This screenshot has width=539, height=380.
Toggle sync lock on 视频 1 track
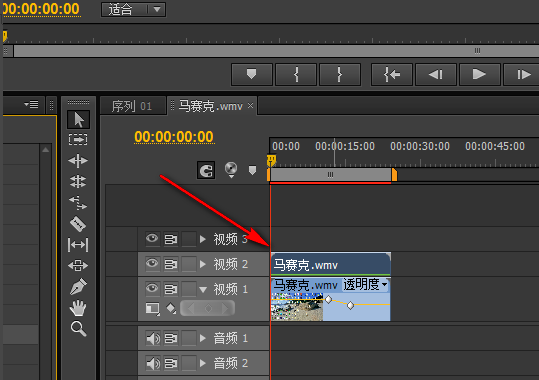point(170,289)
